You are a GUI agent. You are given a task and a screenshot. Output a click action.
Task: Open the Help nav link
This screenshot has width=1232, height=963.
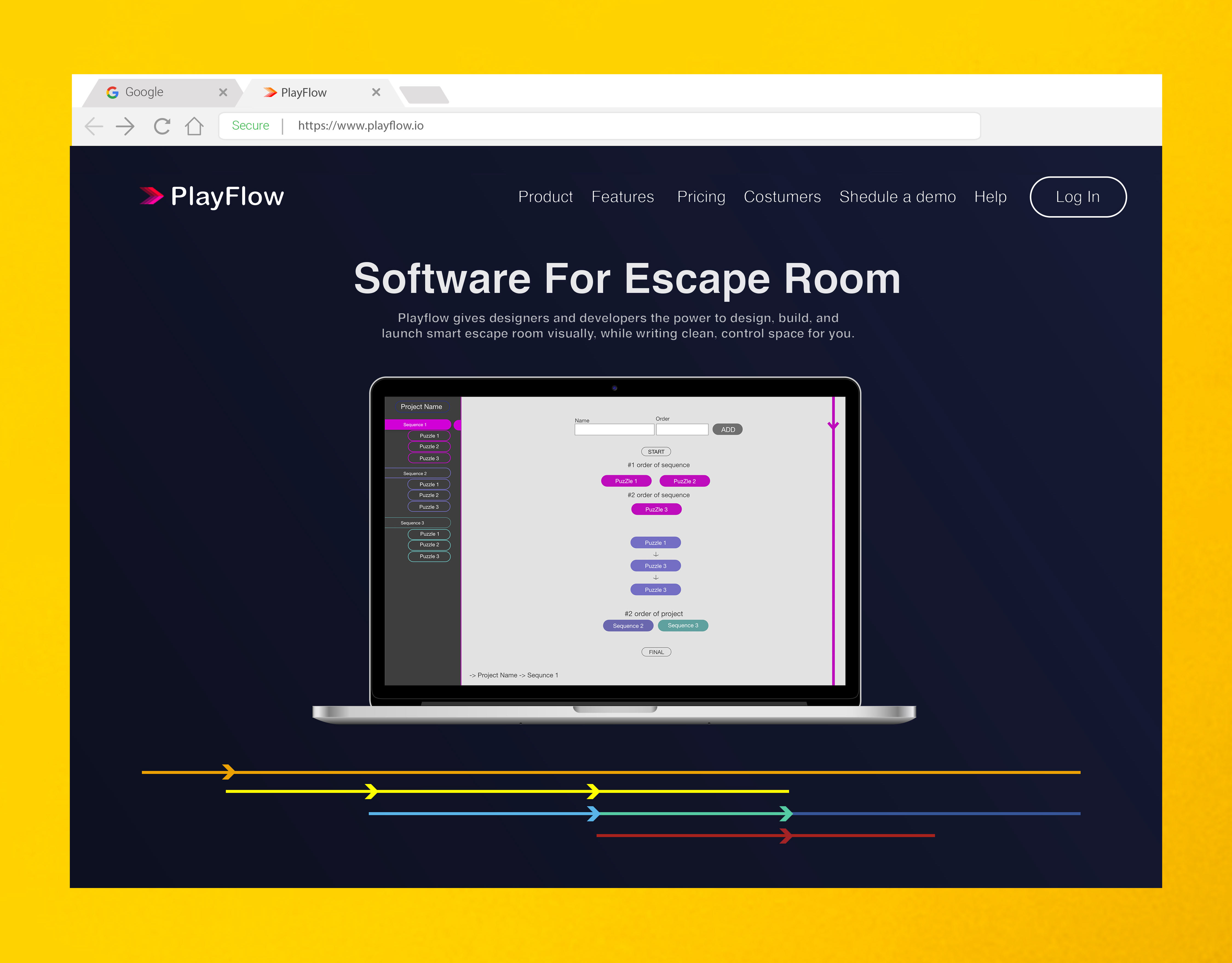[991, 197]
